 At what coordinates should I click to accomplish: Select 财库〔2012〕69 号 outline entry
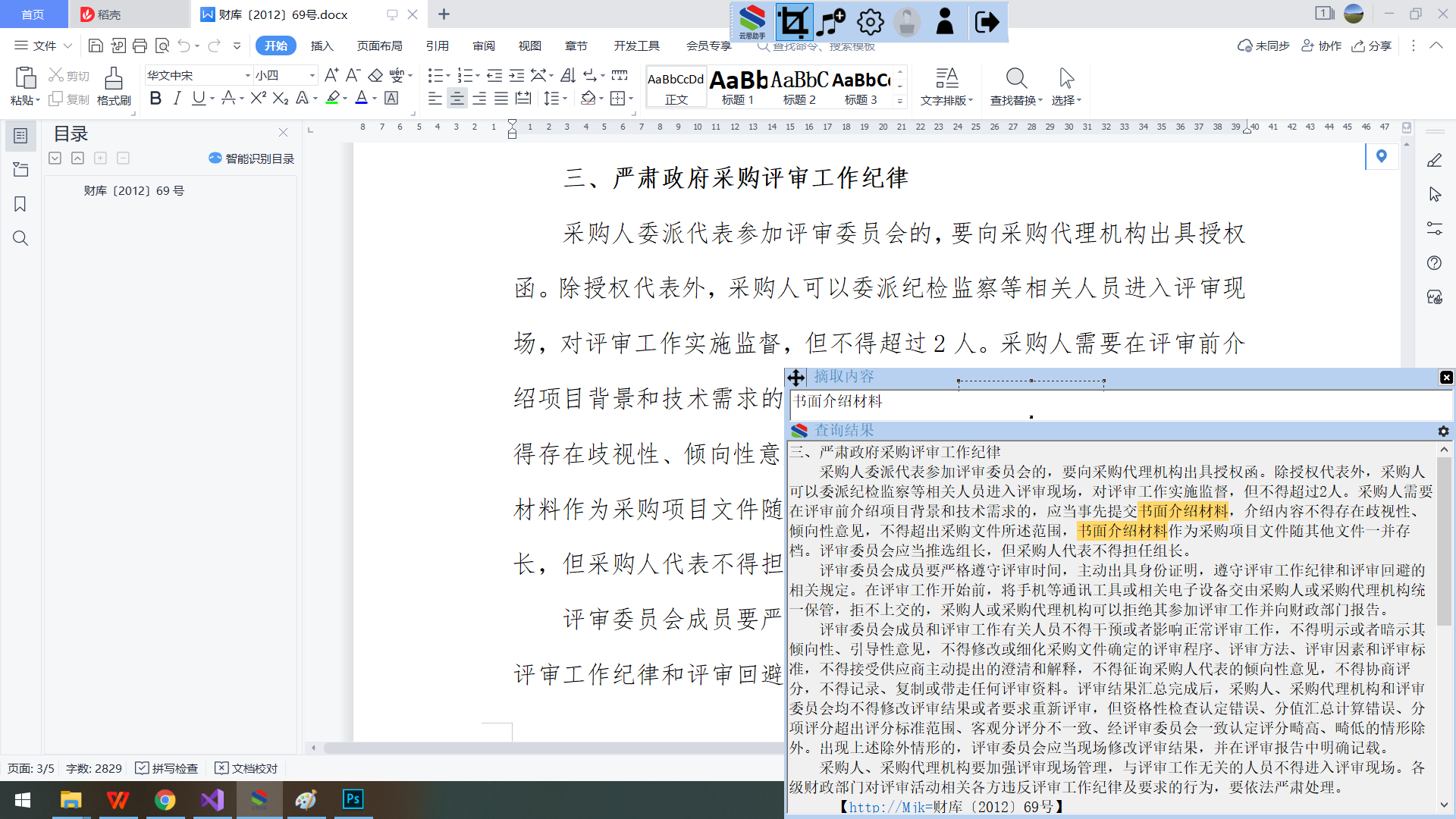coord(134,190)
